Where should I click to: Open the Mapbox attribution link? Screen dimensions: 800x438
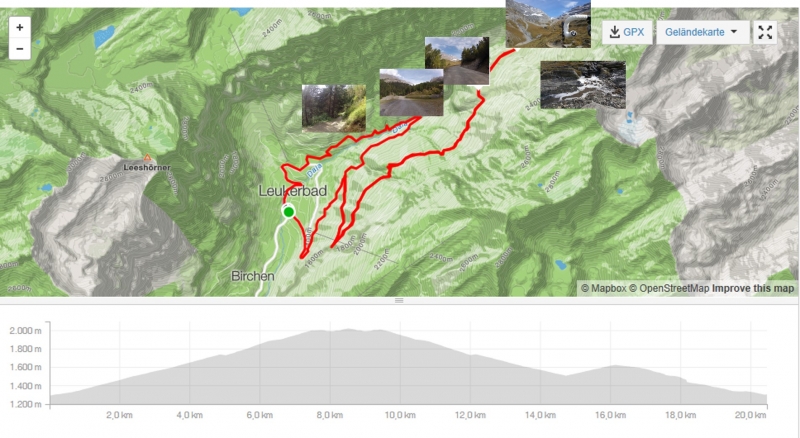(x=604, y=288)
